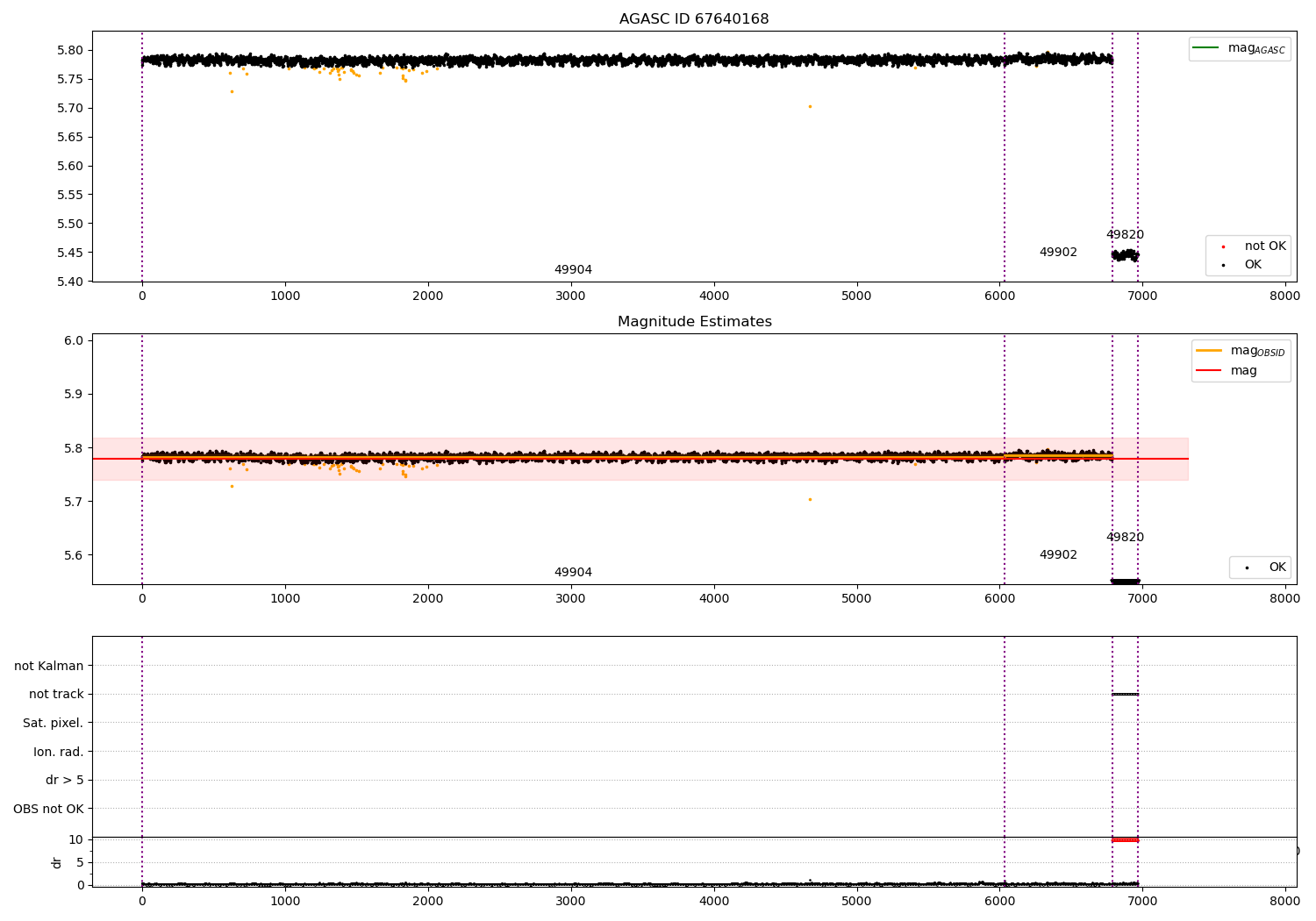
Task: Click the 5.7 tick in Magnitude Estimates plot
Action: point(74,502)
